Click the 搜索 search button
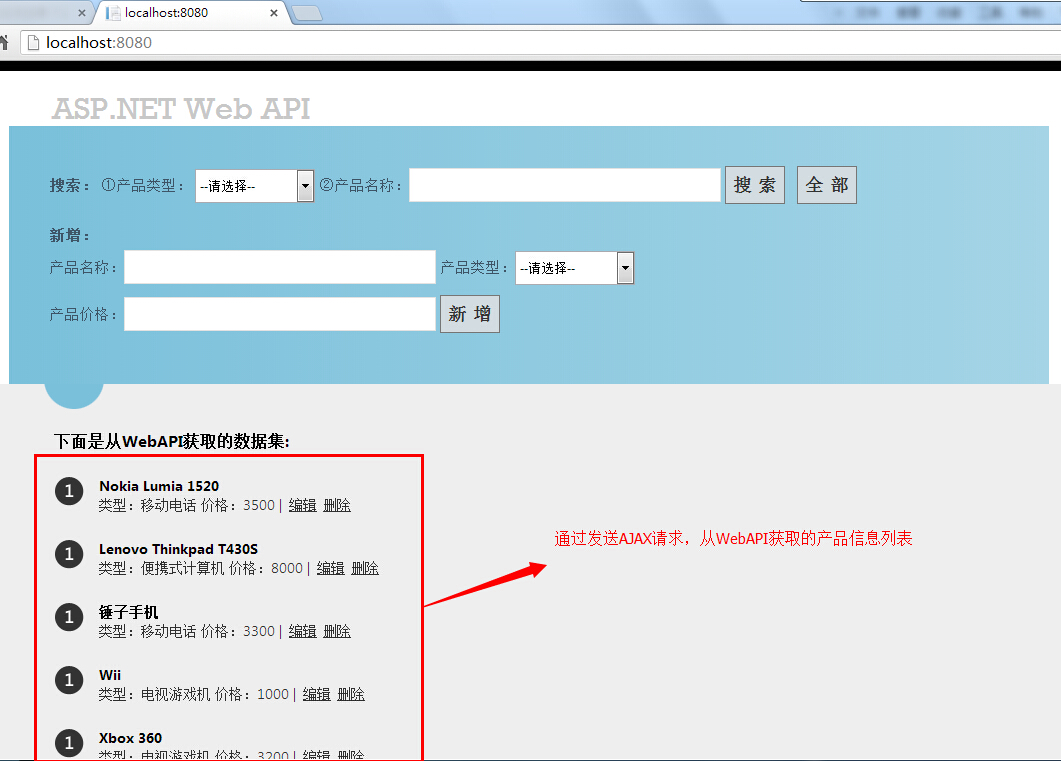This screenshot has width=1061, height=761. point(754,185)
